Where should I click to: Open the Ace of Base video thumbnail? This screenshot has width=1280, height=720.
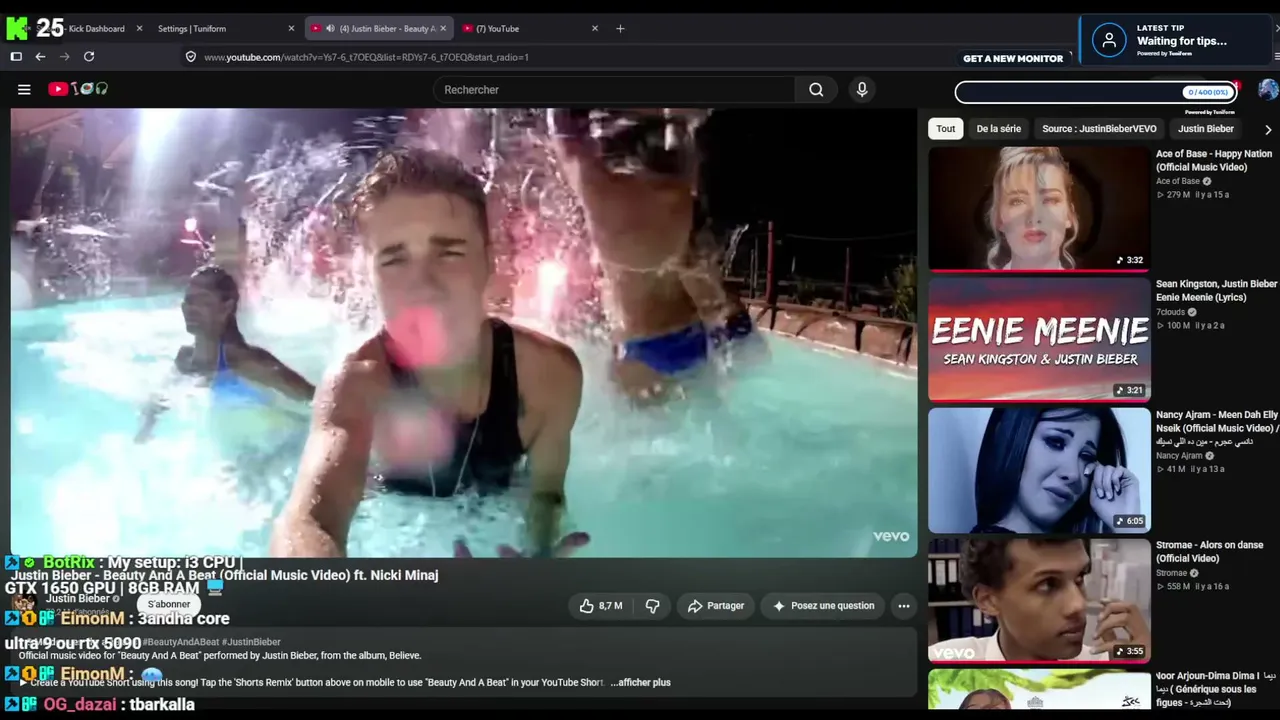(x=1039, y=209)
